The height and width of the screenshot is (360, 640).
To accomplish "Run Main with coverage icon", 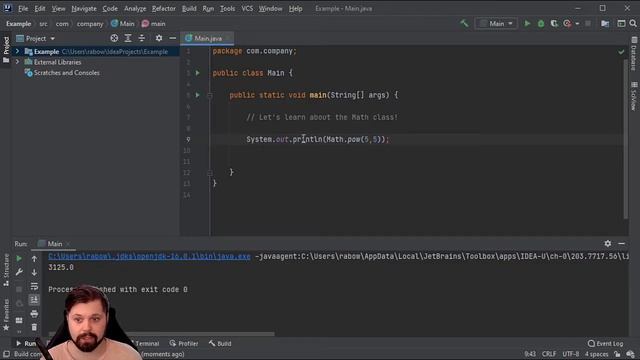I will point(554,24).
